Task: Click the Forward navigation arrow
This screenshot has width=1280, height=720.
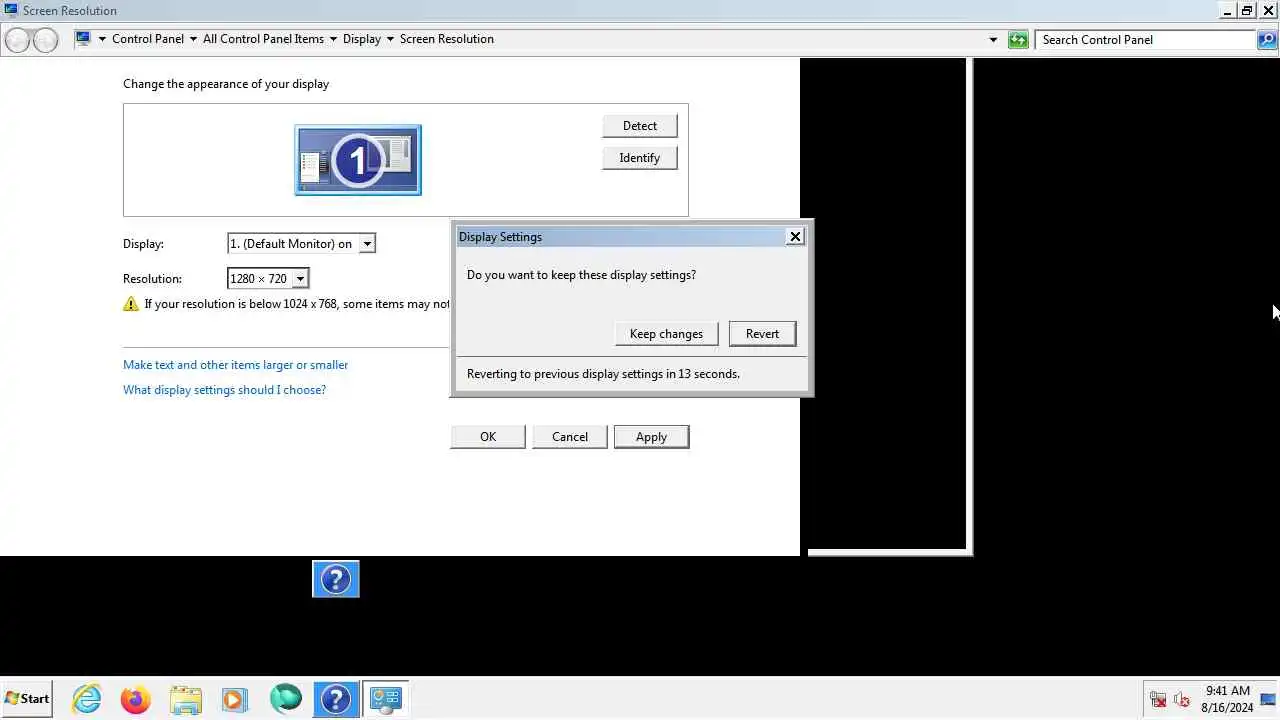Action: point(46,40)
